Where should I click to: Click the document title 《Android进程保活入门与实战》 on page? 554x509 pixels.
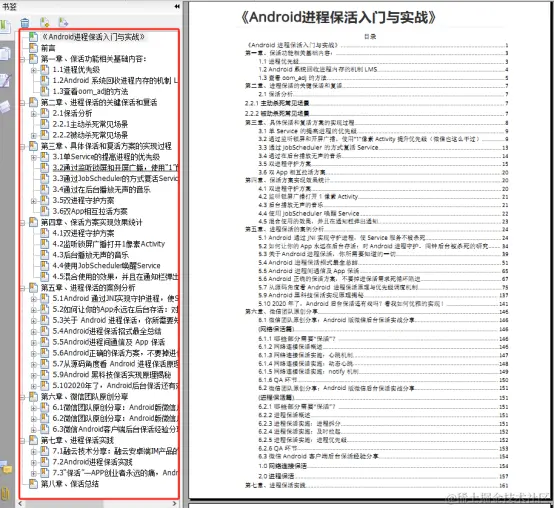click(x=338, y=17)
